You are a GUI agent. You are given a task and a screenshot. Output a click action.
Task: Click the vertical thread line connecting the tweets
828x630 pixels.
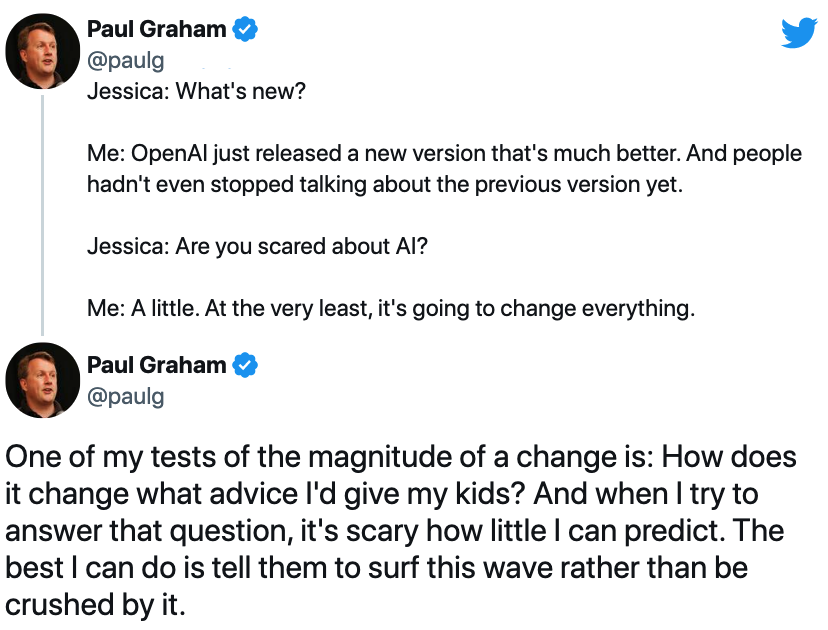[42, 215]
